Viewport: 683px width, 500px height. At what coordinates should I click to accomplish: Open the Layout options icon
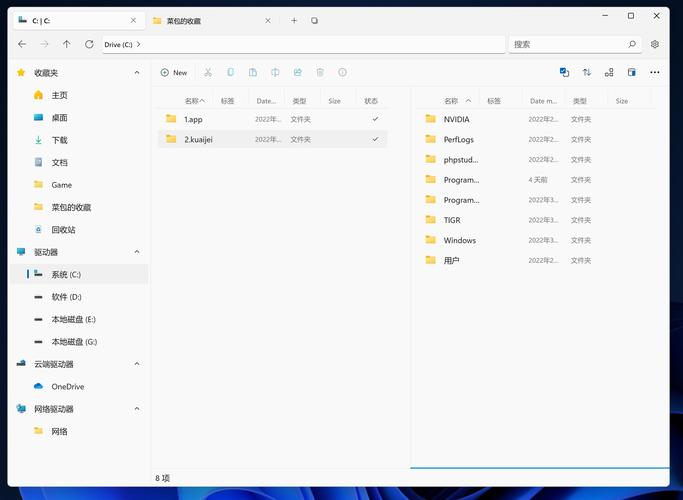coord(609,72)
